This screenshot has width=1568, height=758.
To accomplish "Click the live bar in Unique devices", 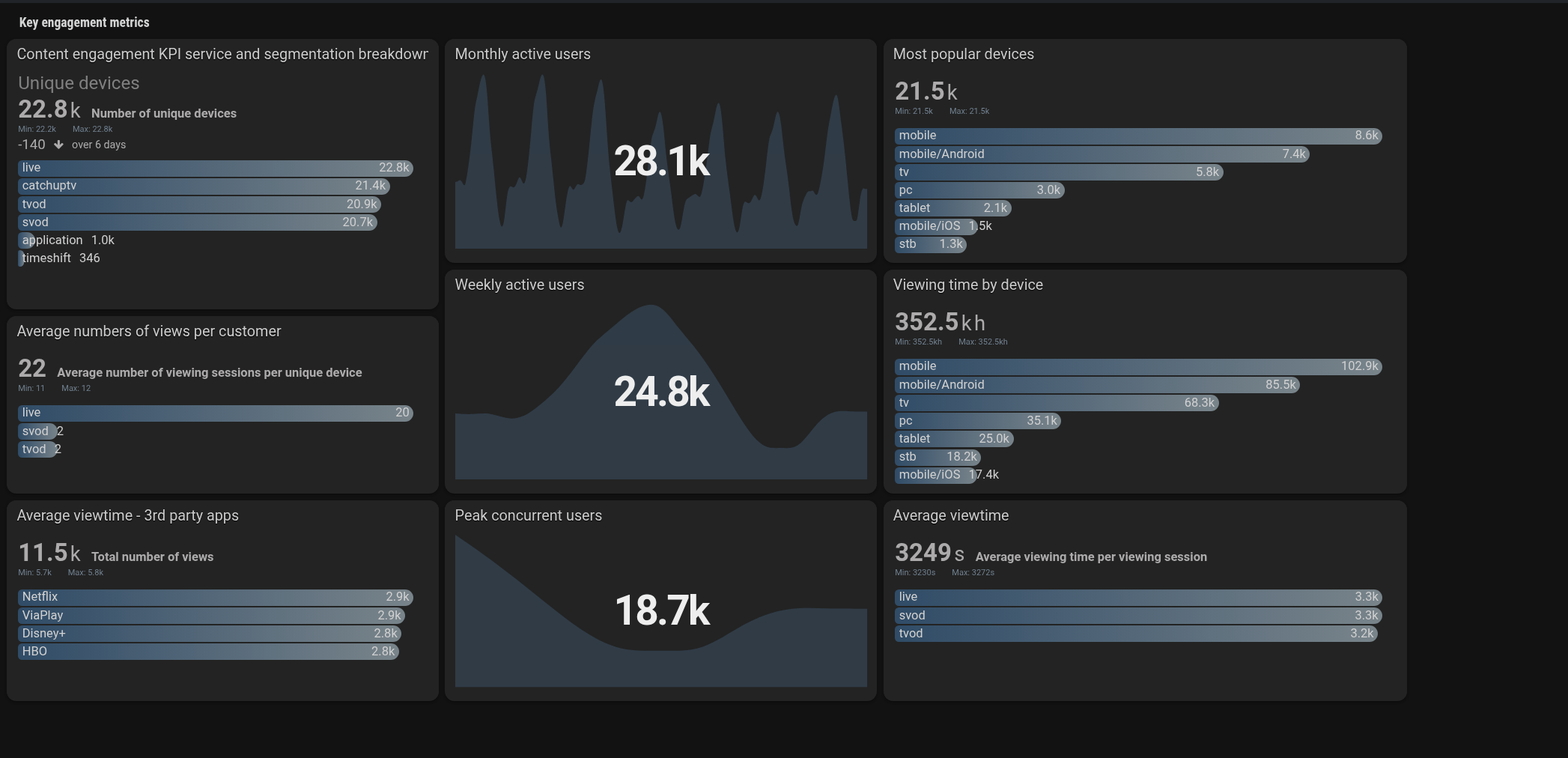I will (x=215, y=168).
